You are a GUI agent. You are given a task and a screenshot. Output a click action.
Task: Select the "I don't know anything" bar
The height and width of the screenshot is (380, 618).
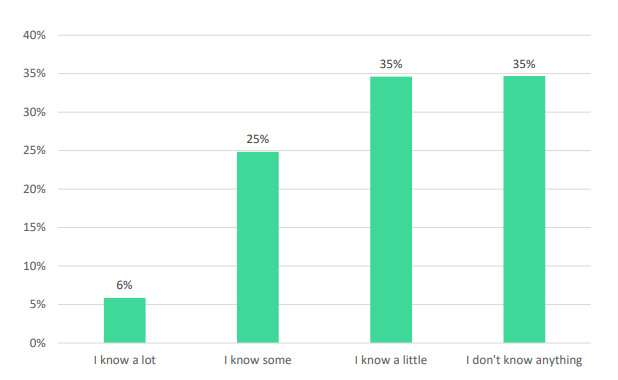[524, 209]
